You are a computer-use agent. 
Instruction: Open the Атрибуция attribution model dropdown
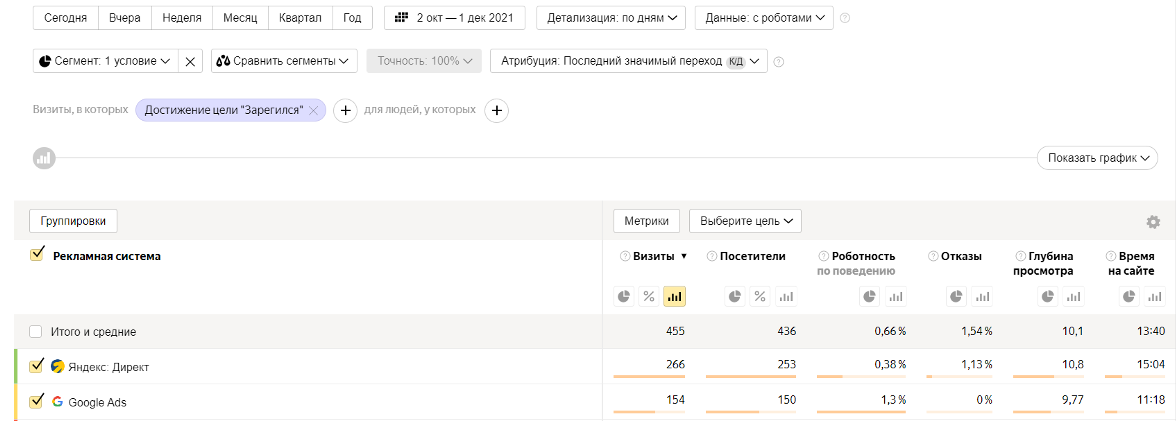(x=628, y=62)
